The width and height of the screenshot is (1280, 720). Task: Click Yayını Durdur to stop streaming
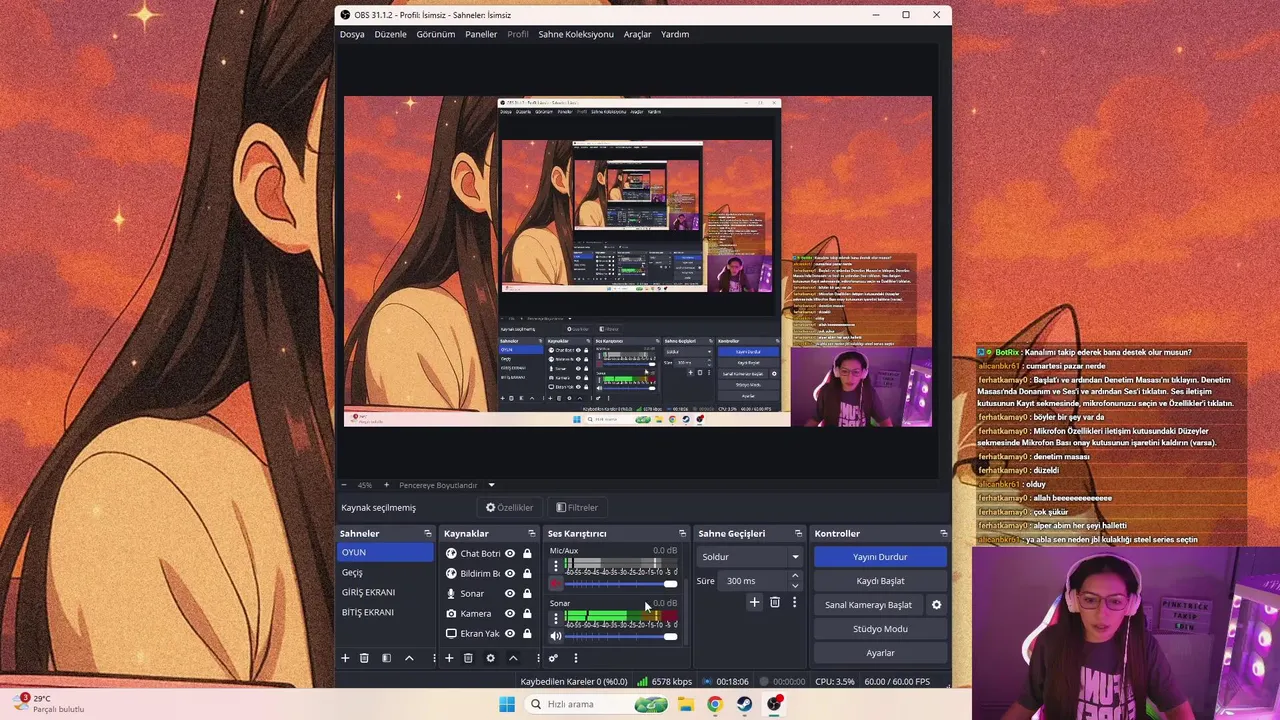(x=880, y=557)
